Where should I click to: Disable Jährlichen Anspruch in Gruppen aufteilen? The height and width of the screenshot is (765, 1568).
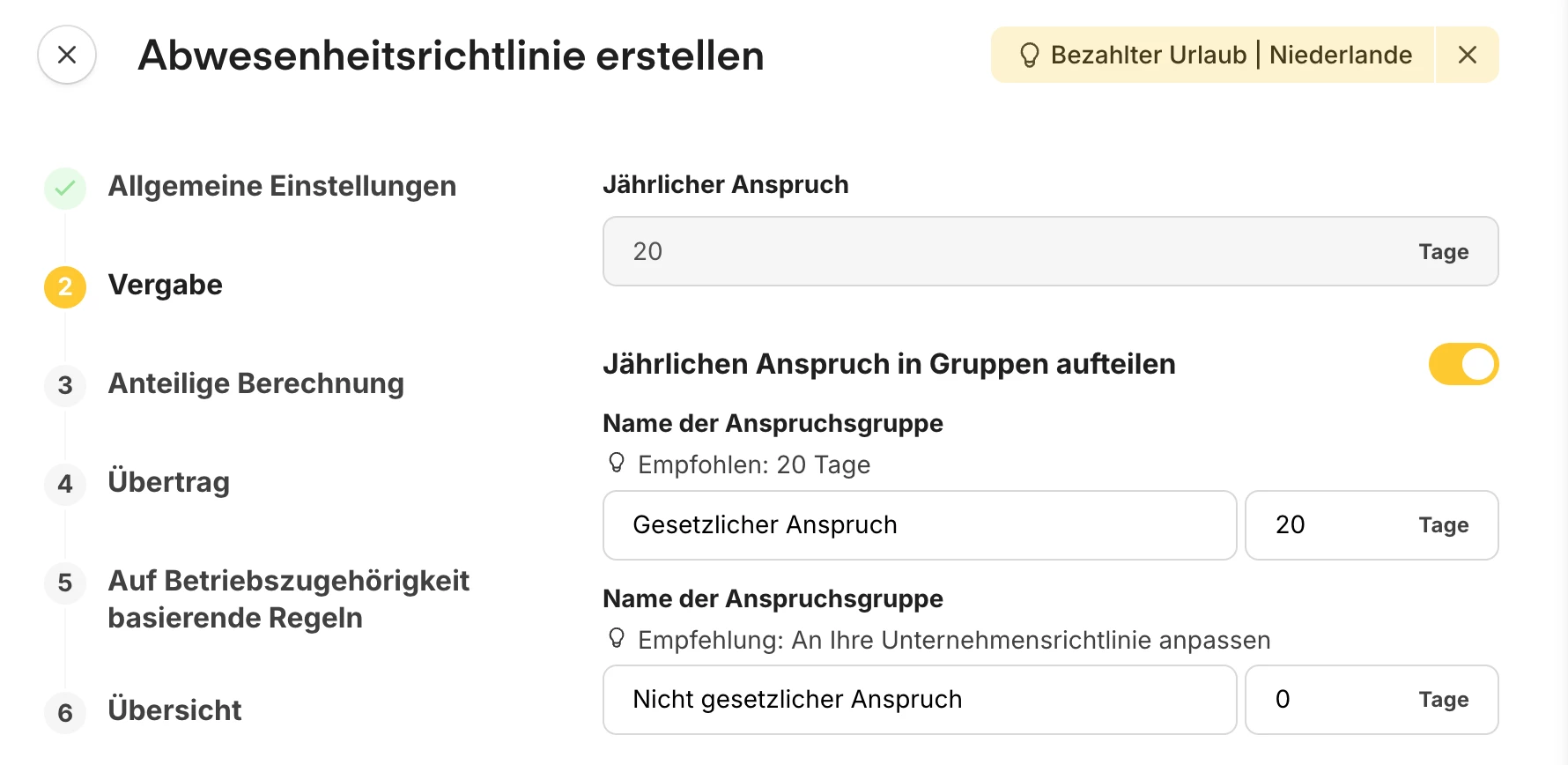click(x=1463, y=364)
